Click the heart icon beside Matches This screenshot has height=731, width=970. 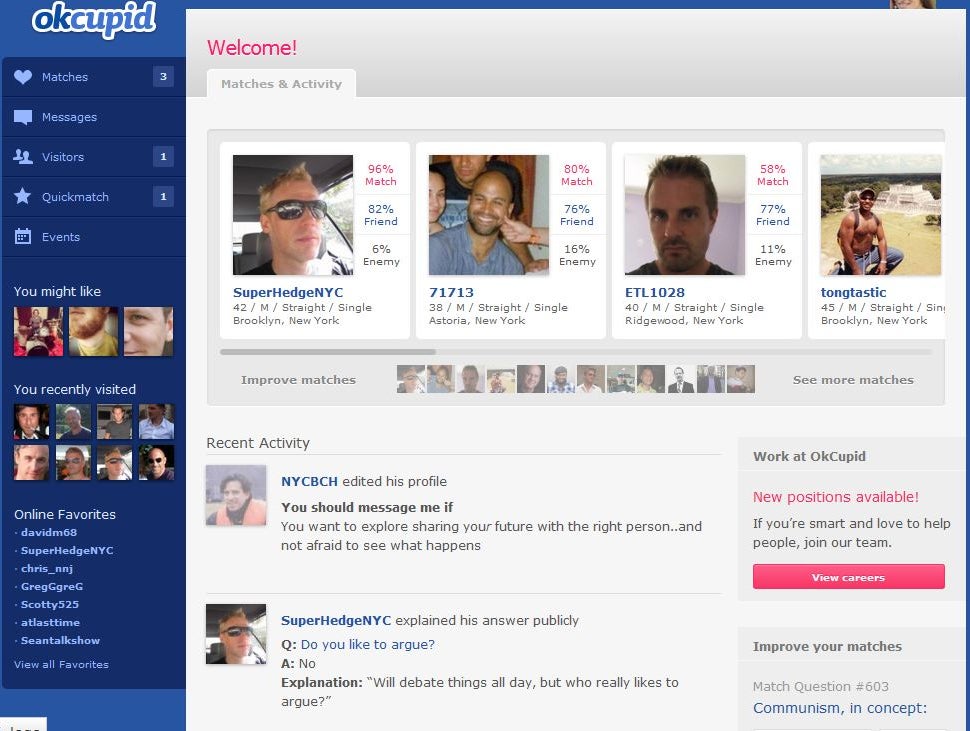pyautogui.click(x=23, y=77)
